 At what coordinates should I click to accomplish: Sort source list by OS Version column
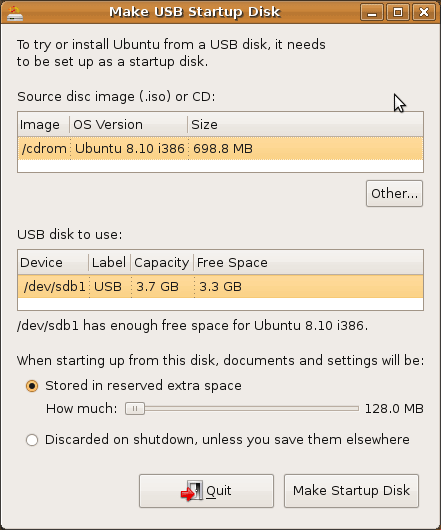tap(129, 124)
